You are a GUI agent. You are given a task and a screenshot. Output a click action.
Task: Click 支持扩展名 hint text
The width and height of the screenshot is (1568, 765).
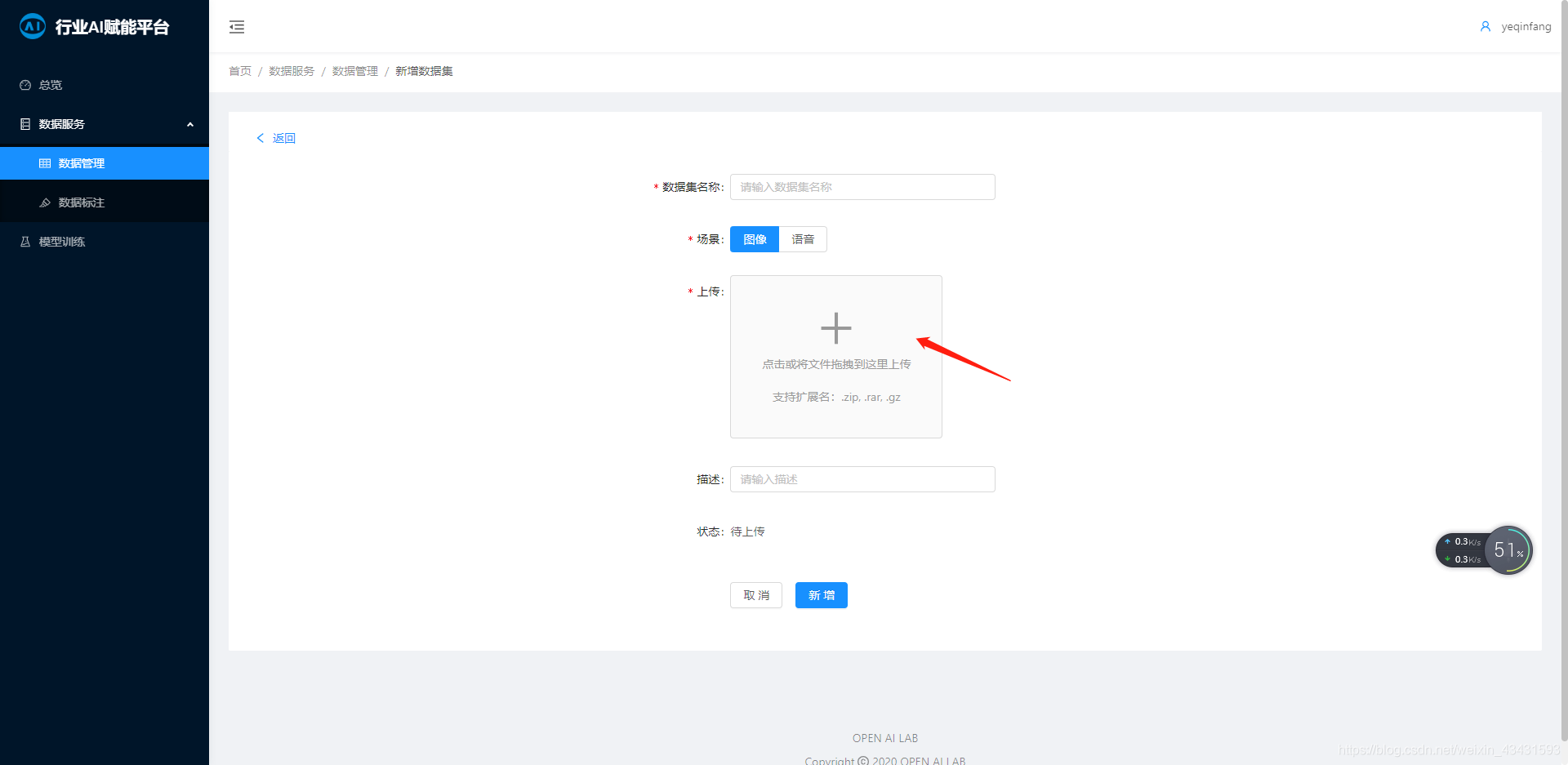point(836,398)
